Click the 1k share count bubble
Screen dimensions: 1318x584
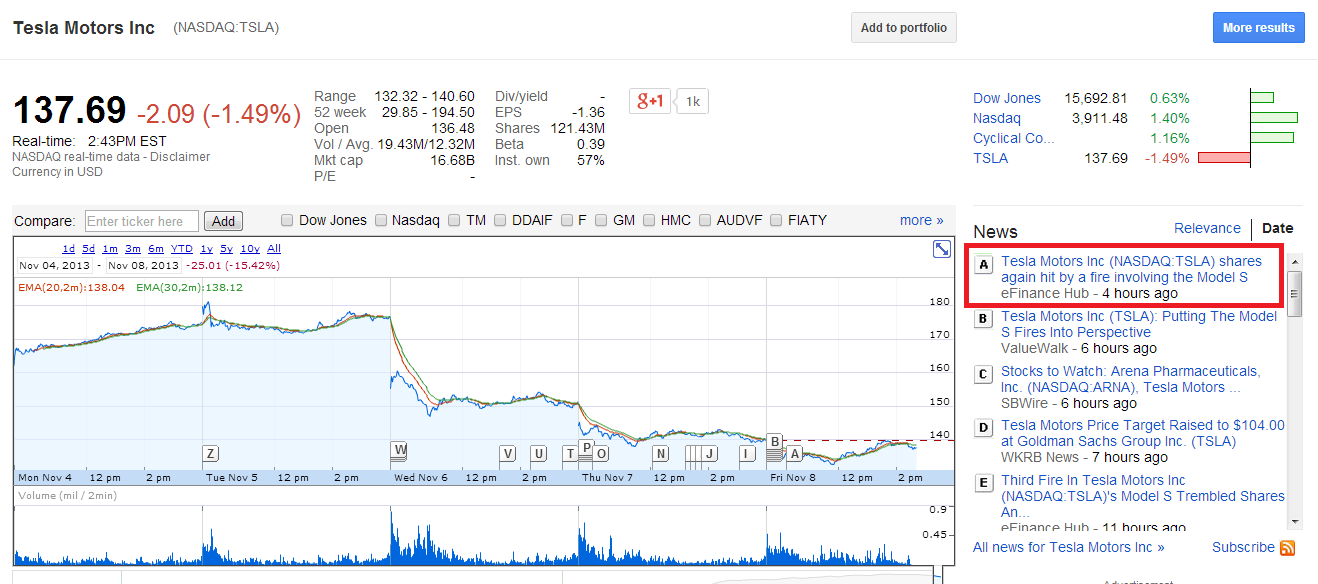click(692, 101)
